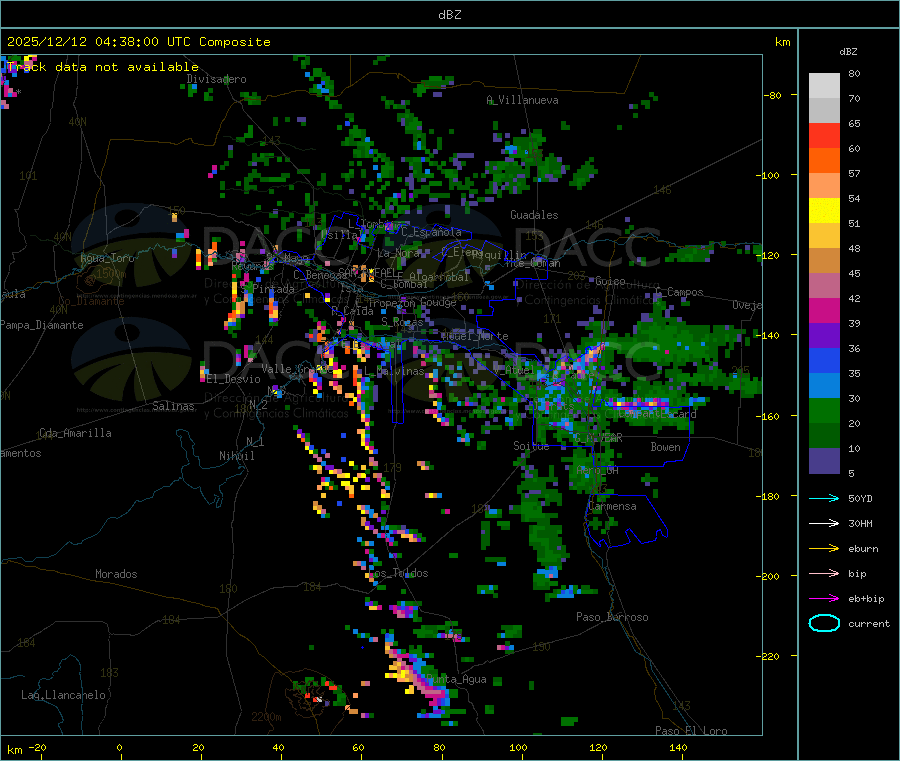Image resolution: width=900 pixels, height=761 pixels.
Task: Click the timestamp '2025/12/12 04:38:00 UTC Composite'
Action: [138, 42]
